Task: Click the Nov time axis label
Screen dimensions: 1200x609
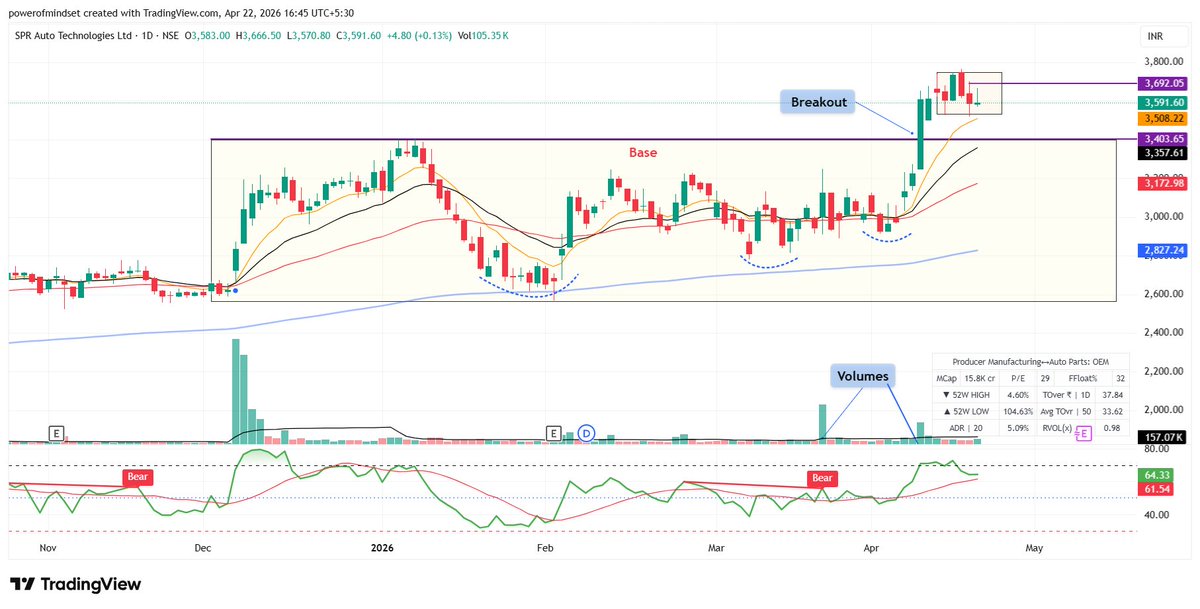Action: (x=48, y=548)
